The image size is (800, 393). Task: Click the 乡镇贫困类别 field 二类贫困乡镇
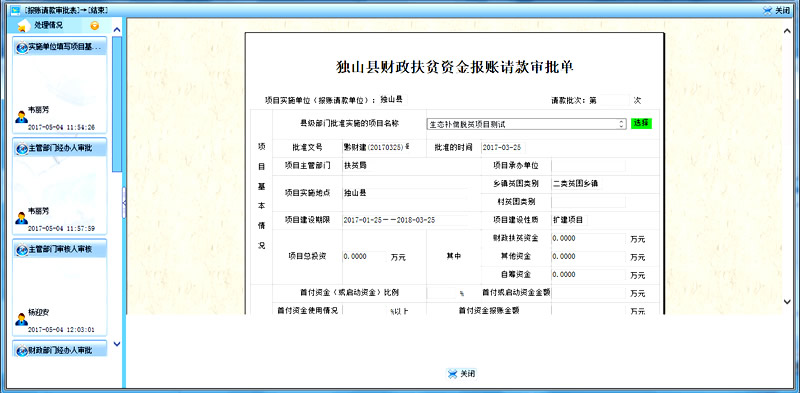click(577, 184)
